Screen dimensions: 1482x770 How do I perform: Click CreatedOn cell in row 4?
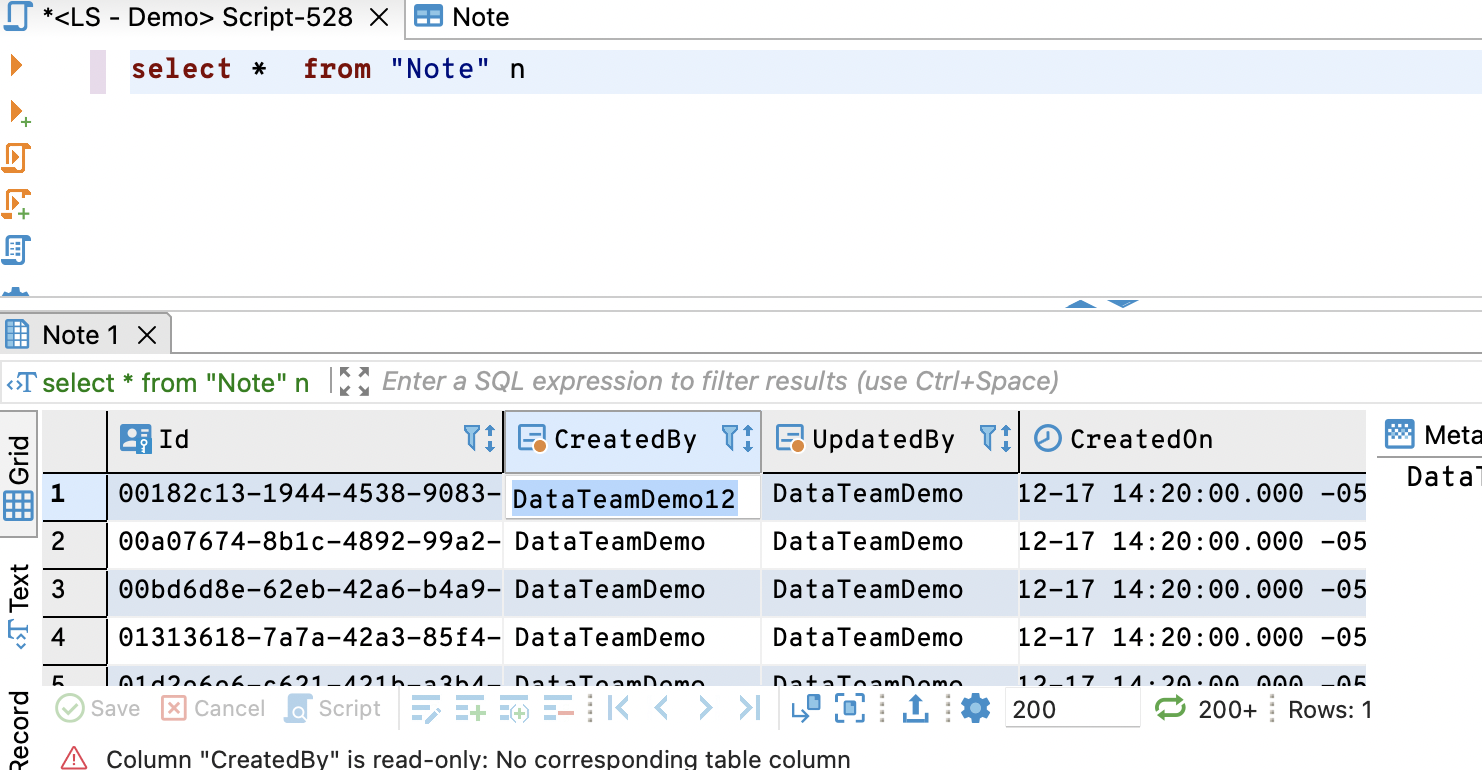(x=1192, y=638)
